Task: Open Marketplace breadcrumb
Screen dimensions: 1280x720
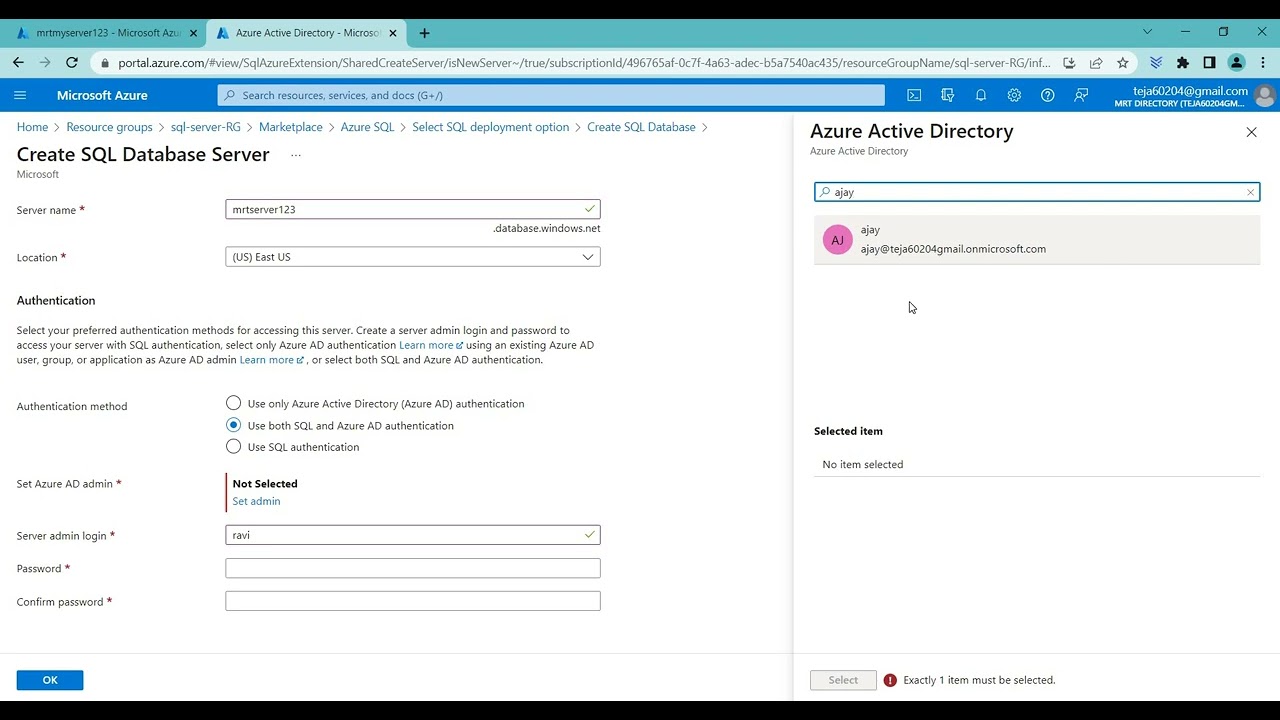Action: (x=291, y=127)
